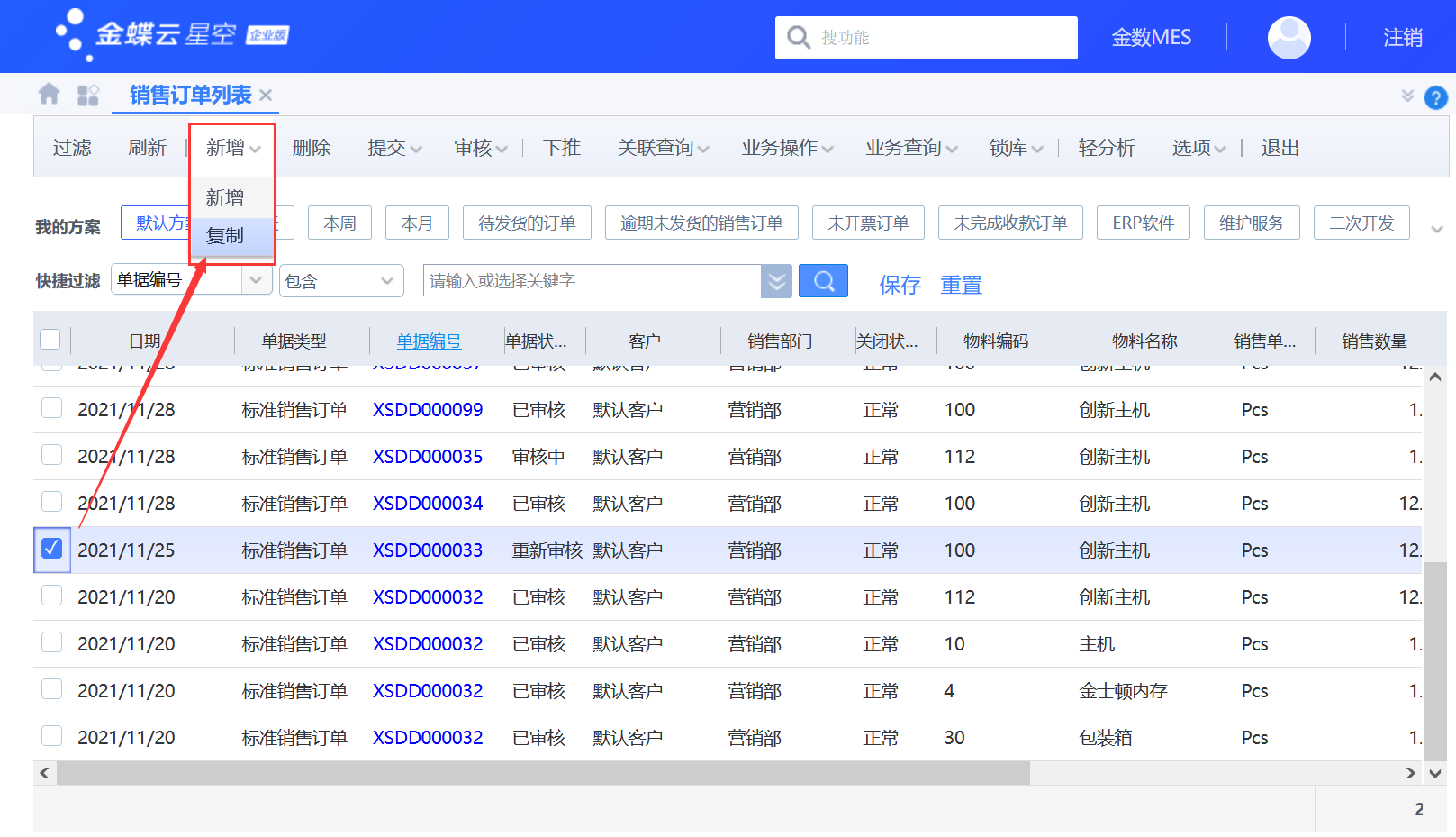Click the 重置 filter link
The height and width of the screenshot is (837, 1456).
961,285
